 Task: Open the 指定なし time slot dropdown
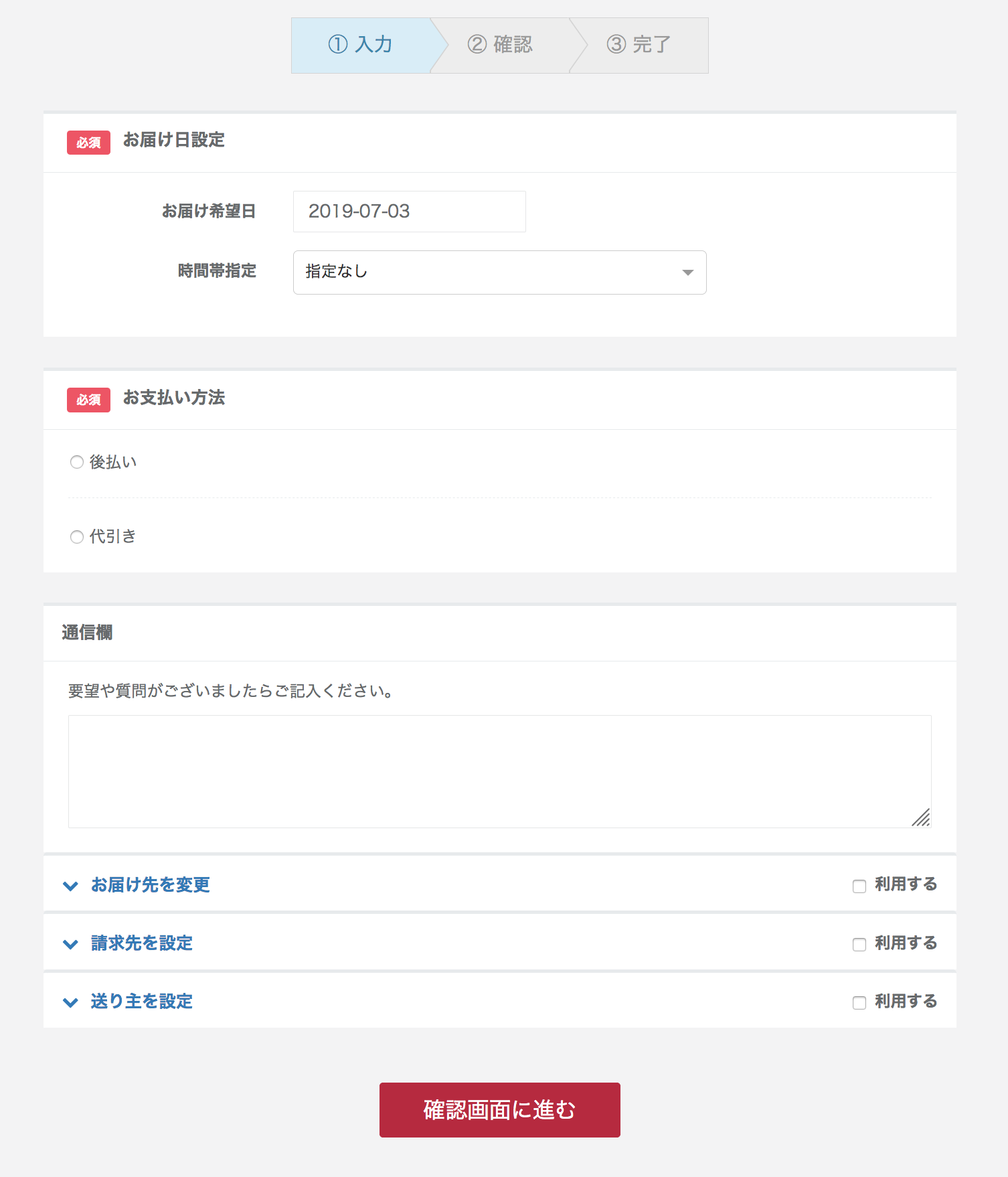(x=499, y=272)
